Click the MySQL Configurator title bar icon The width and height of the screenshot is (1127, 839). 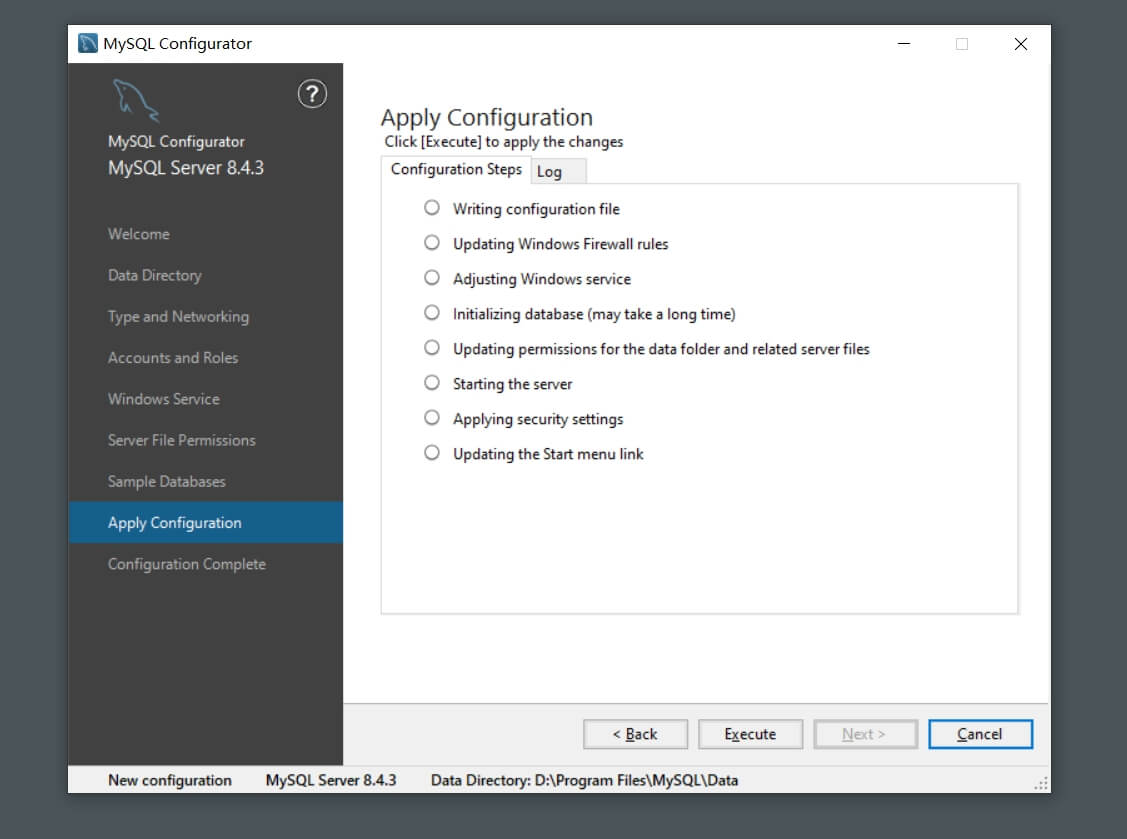88,43
